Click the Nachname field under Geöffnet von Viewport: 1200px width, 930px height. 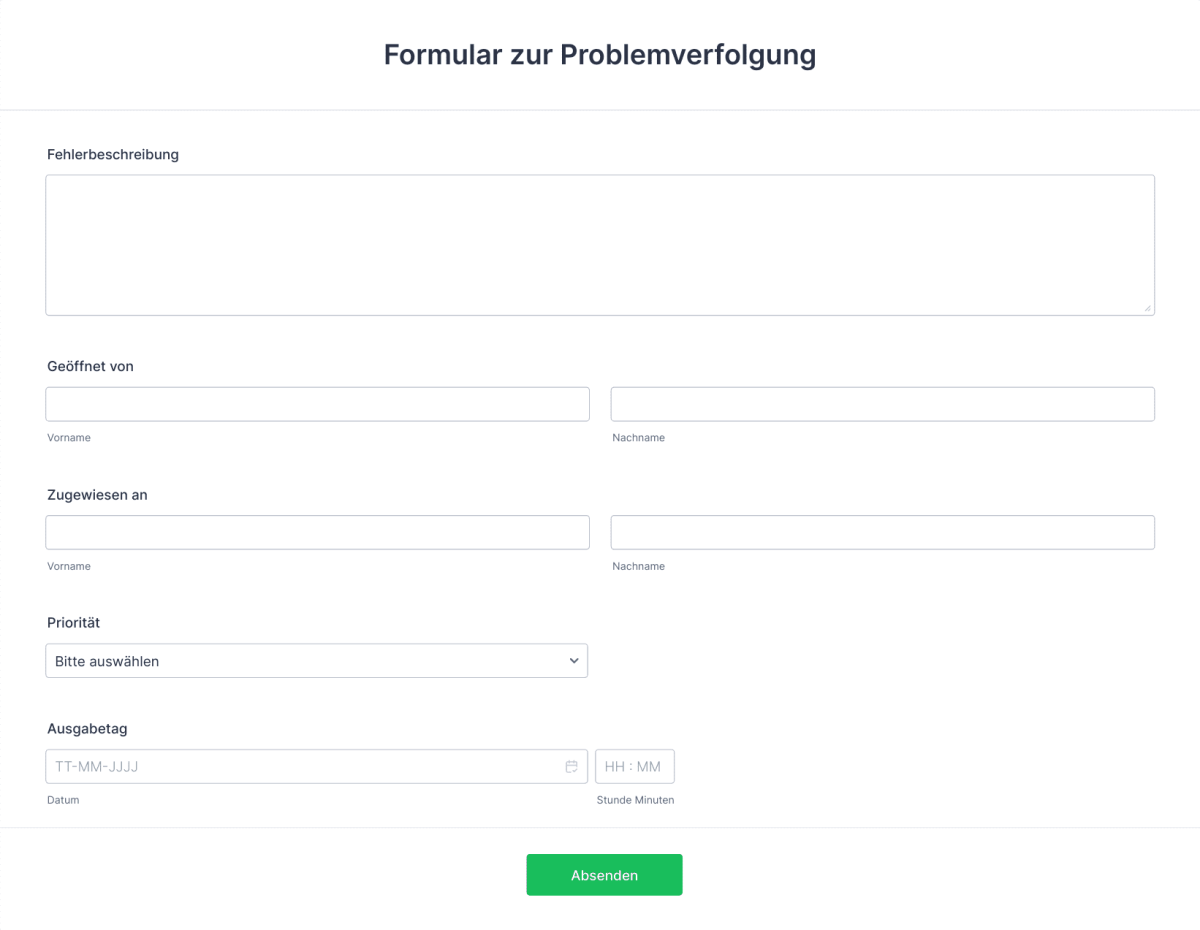tap(882, 403)
